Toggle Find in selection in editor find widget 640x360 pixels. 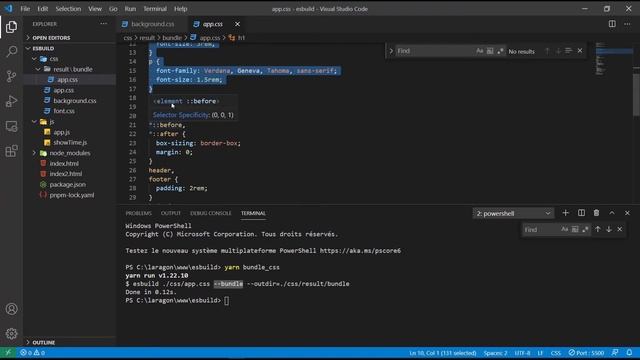coord(568,51)
